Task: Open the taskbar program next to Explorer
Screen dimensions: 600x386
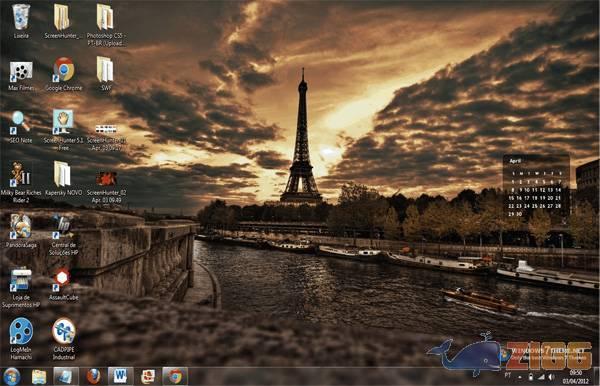Action: 65,376
